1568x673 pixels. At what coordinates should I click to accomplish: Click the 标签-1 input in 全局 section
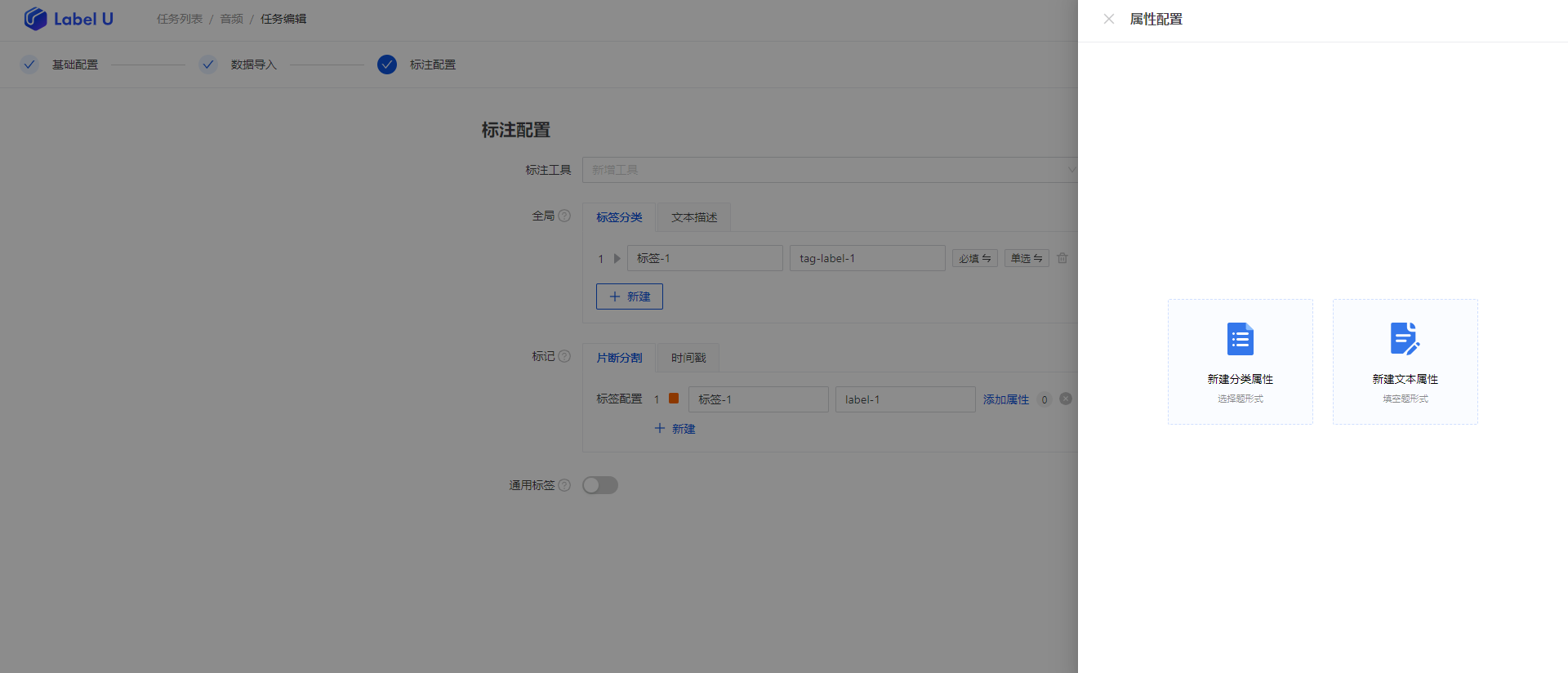[x=705, y=258]
